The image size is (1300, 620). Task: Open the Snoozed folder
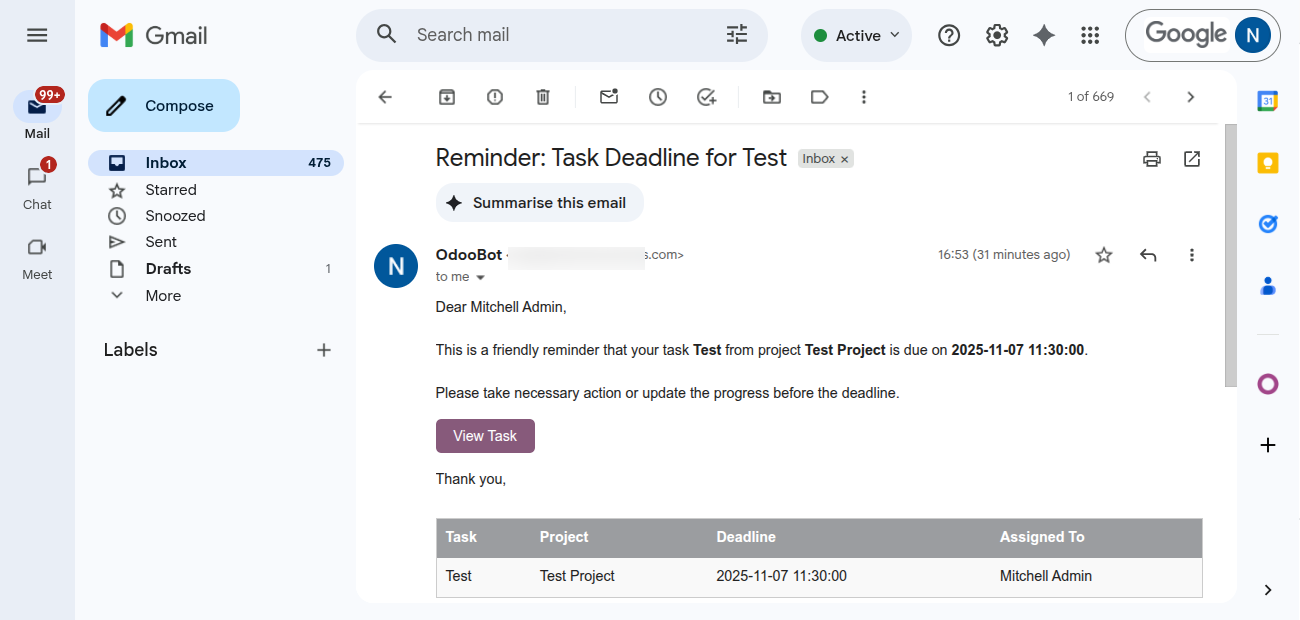pos(216,216)
